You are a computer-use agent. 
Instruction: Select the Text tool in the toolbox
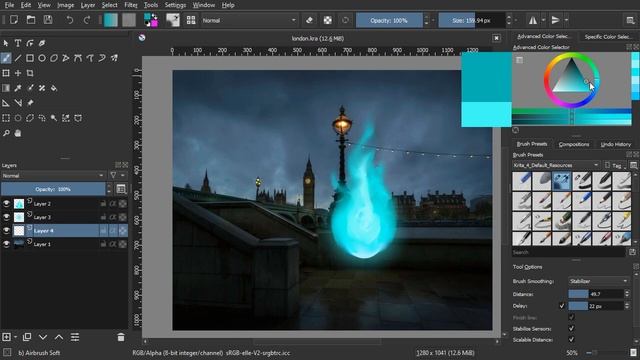click(x=18, y=43)
